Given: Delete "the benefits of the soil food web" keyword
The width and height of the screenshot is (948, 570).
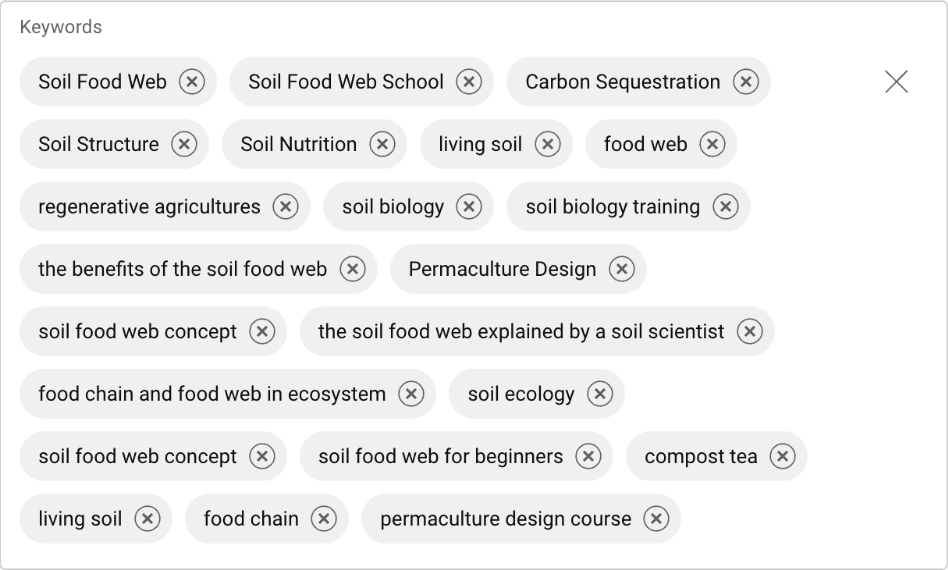Looking at the screenshot, I should [352, 269].
